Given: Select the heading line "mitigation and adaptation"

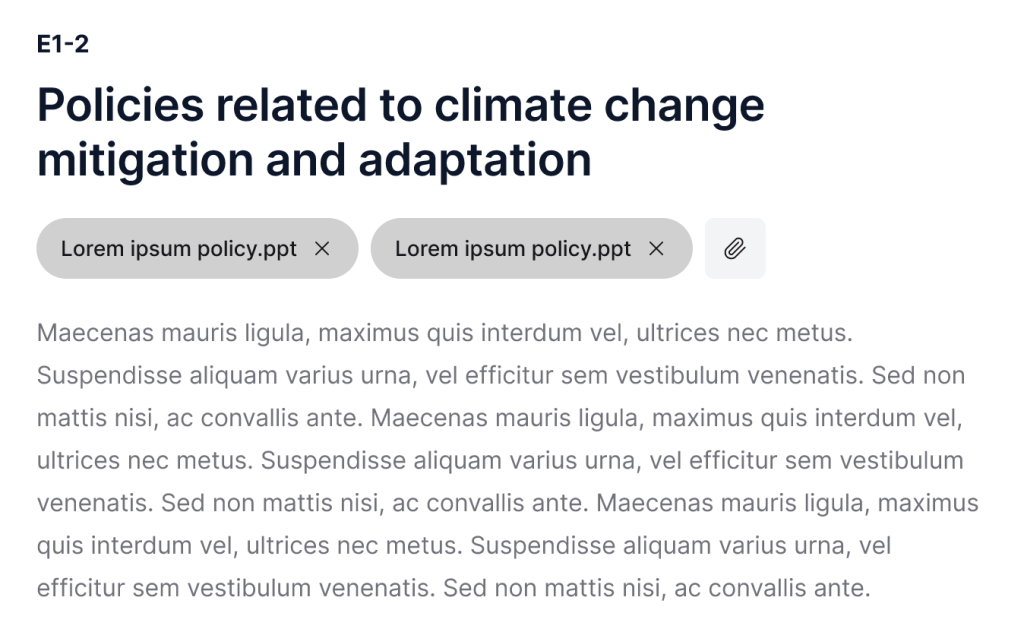Looking at the screenshot, I should coord(314,160).
